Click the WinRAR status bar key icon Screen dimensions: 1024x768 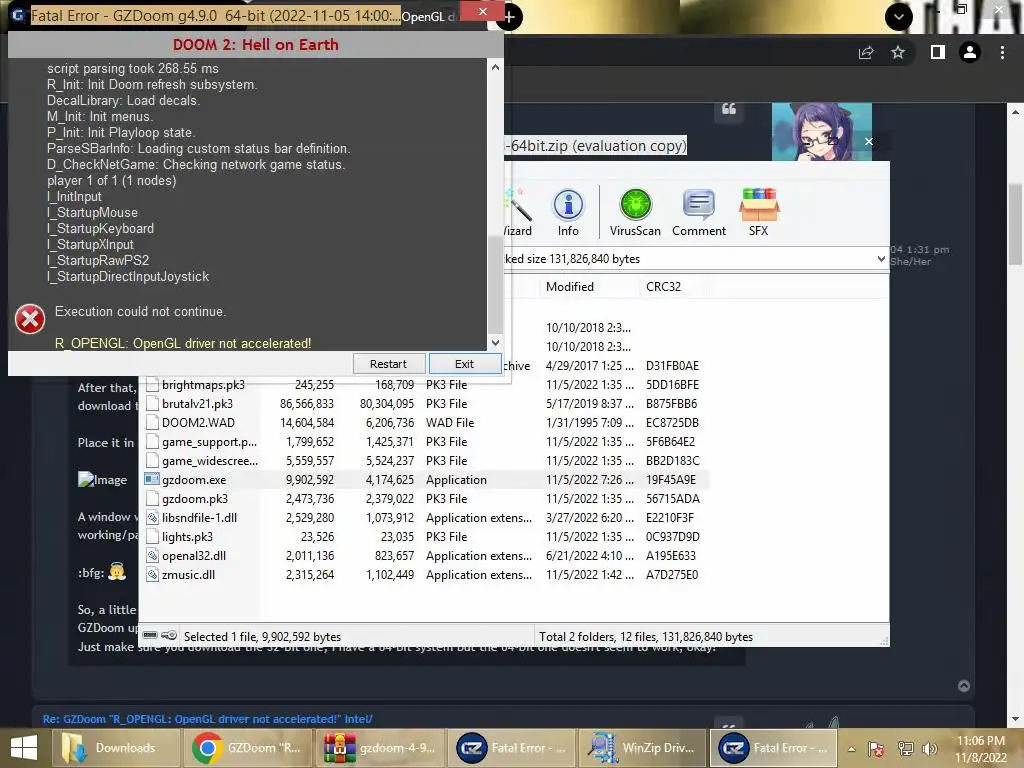click(169, 635)
